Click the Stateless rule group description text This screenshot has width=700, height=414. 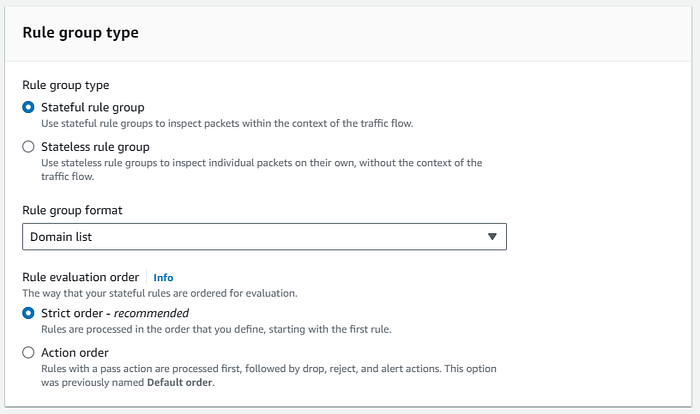pos(261,162)
